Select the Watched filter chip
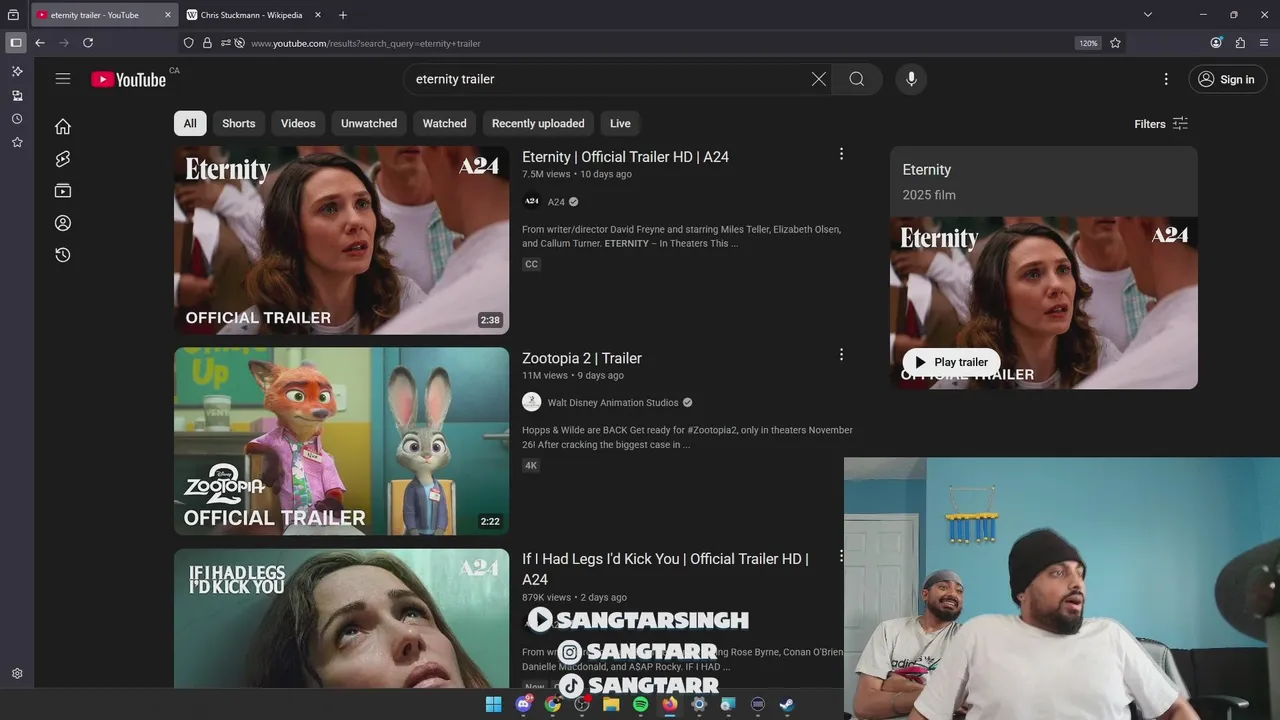Image resolution: width=1280 pixels, height=720 pixels. pos(444,123)
